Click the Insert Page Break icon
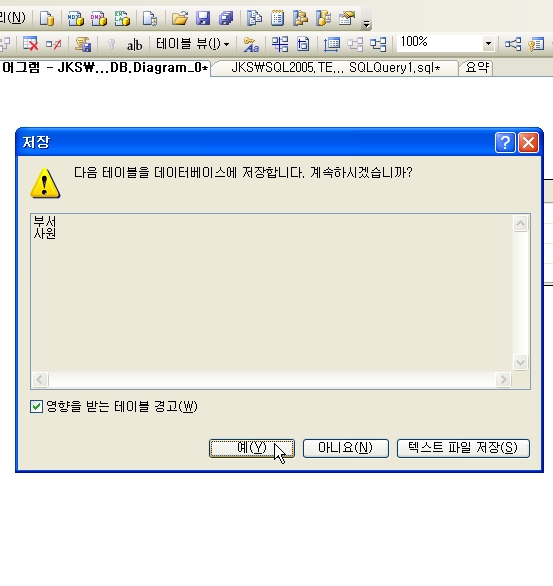Viewport: 553px width, 586px height. pyautogui.click(x=280, y=44)
